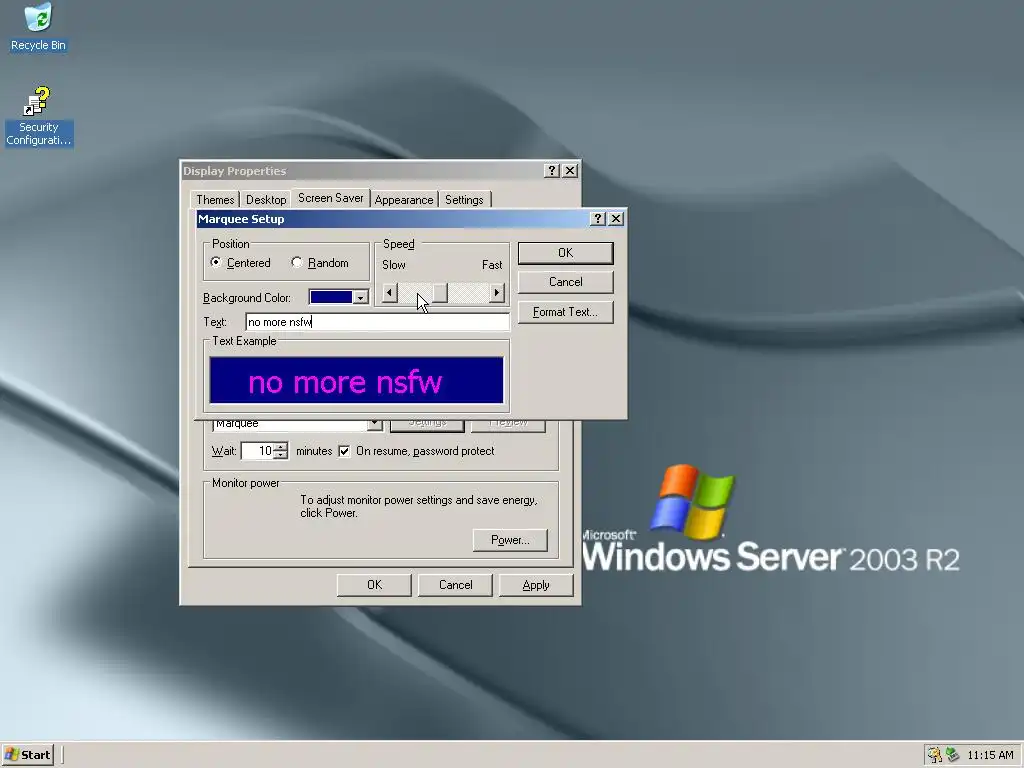The height and width of the screenshot is (768, 1024).
Task: Click Apply in Display Properties
Action: click(x=536, y=585)
